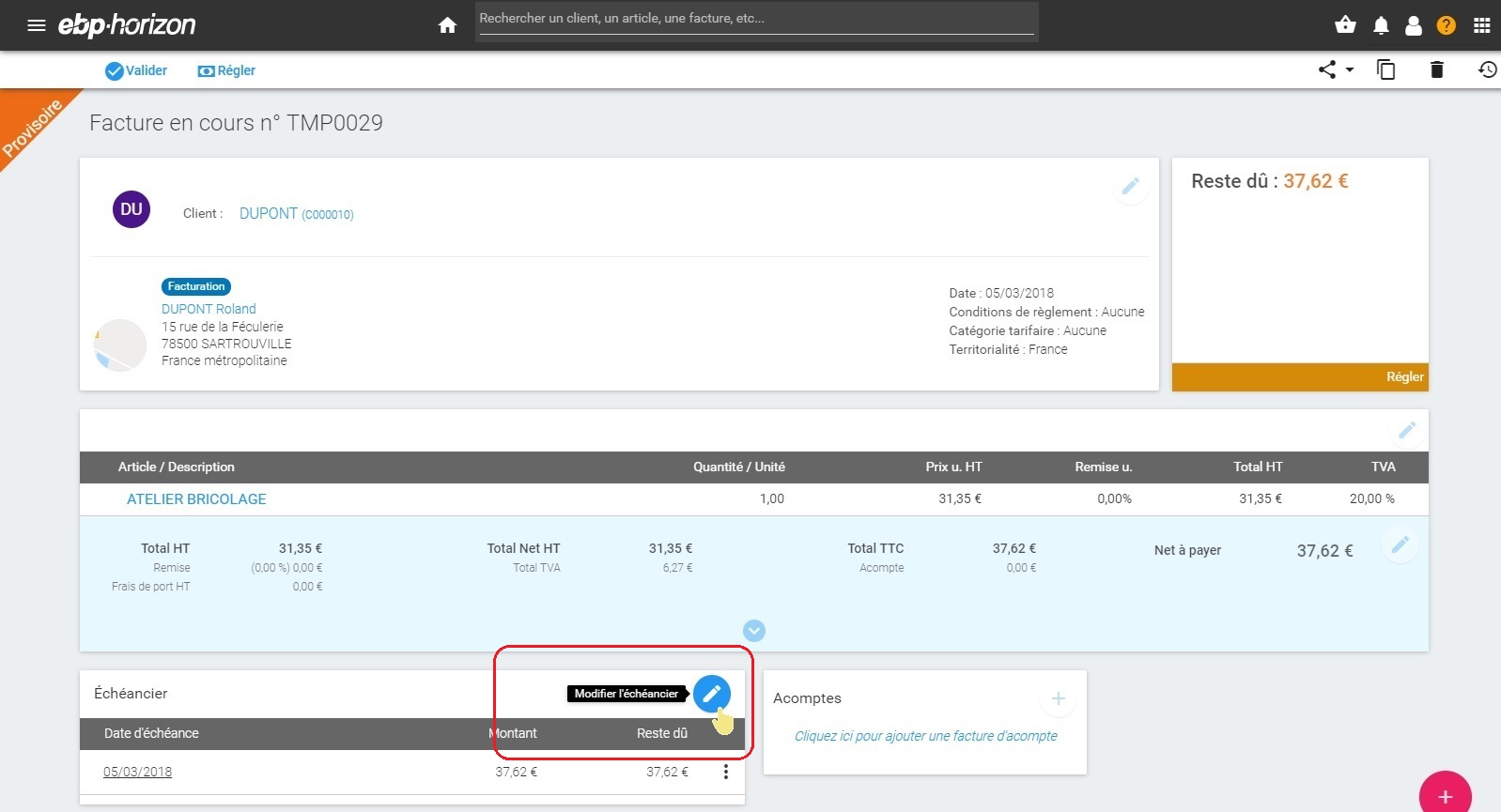The width and height of the screenshot is (1501, 812).
Task: Duplicate the invoice with copy icon
Action: [1386, 69]
